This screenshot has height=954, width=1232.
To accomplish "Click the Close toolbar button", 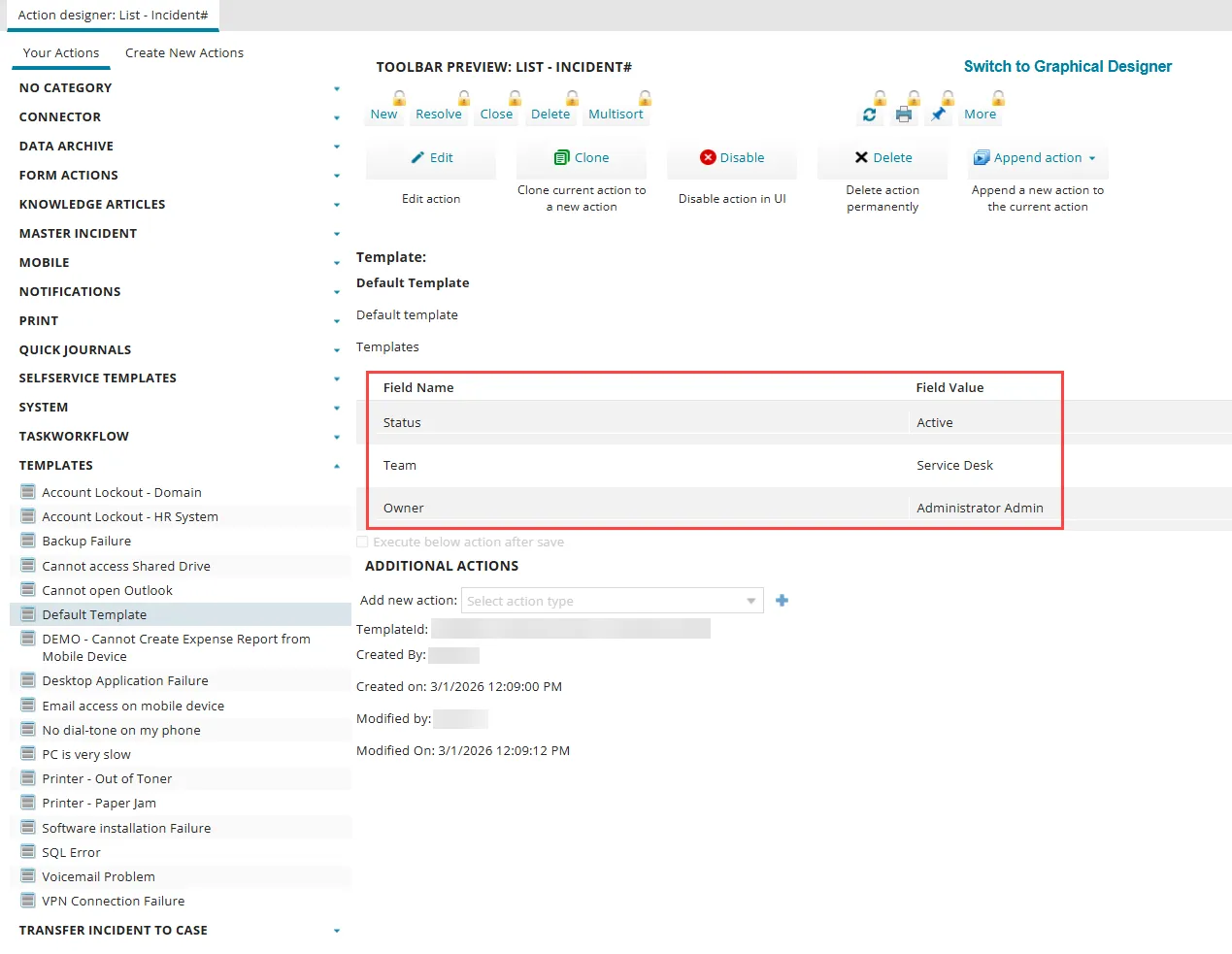I will tap(496, 115).
